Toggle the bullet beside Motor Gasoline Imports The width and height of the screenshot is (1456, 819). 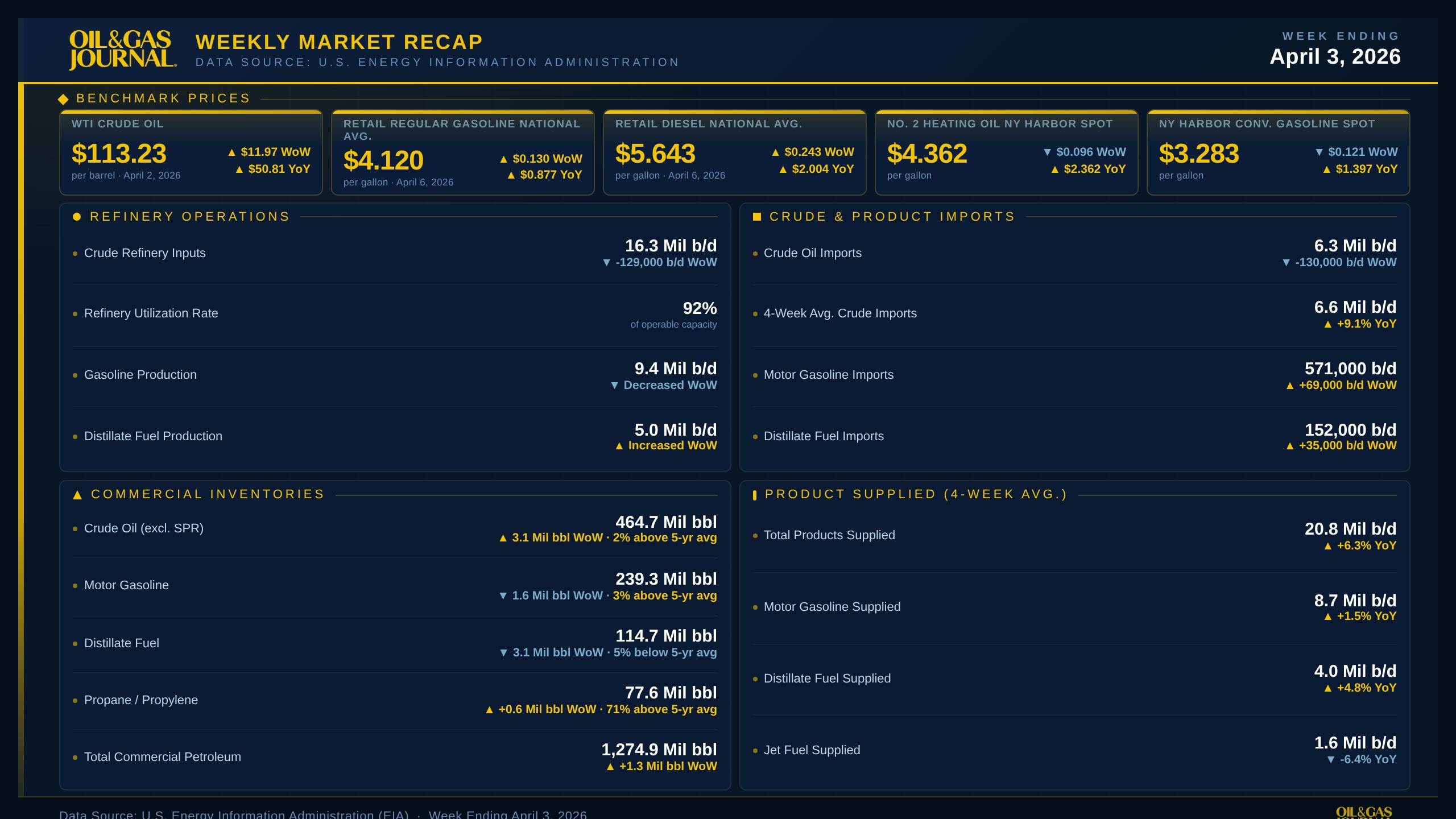click(755, 375)
